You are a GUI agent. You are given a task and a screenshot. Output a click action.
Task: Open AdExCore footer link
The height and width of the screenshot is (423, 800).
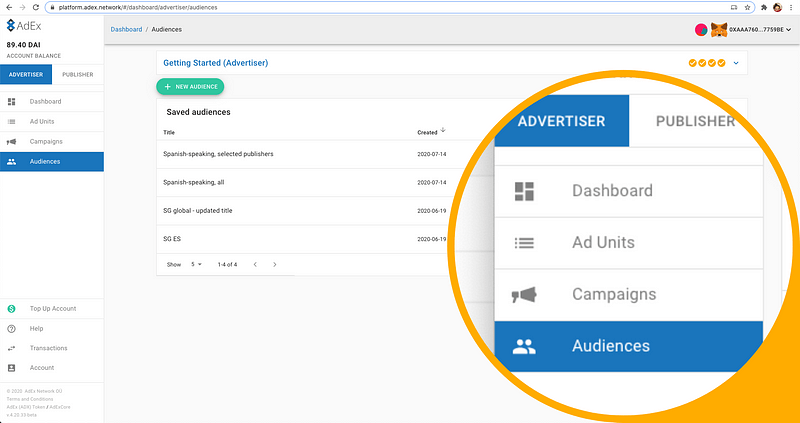(x=58, y=407)
